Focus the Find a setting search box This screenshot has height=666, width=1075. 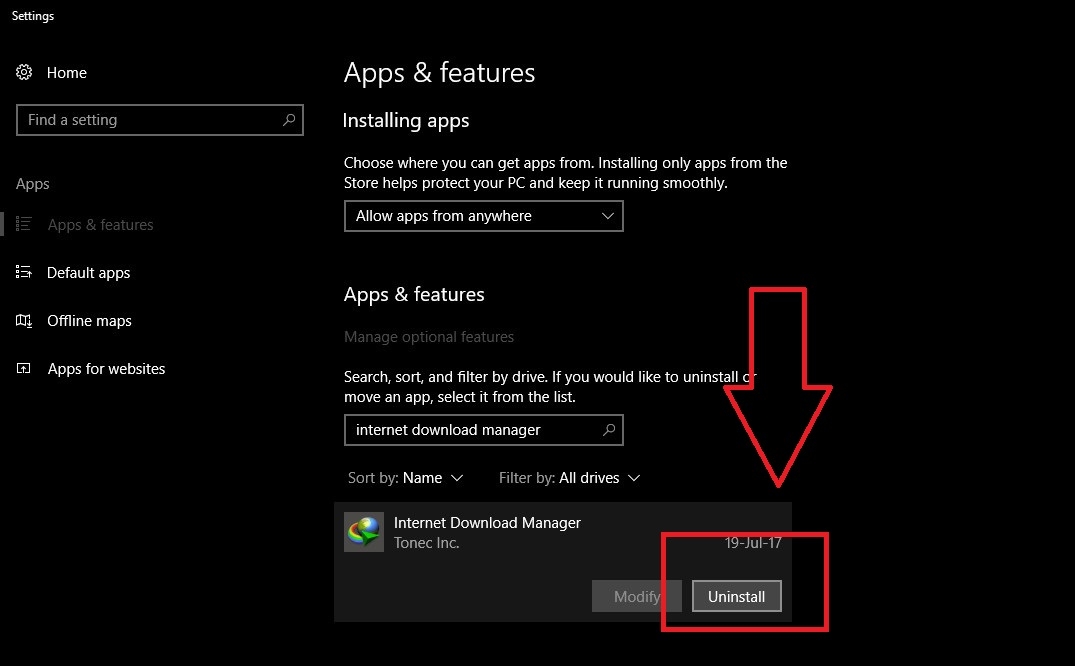(160, 120)
